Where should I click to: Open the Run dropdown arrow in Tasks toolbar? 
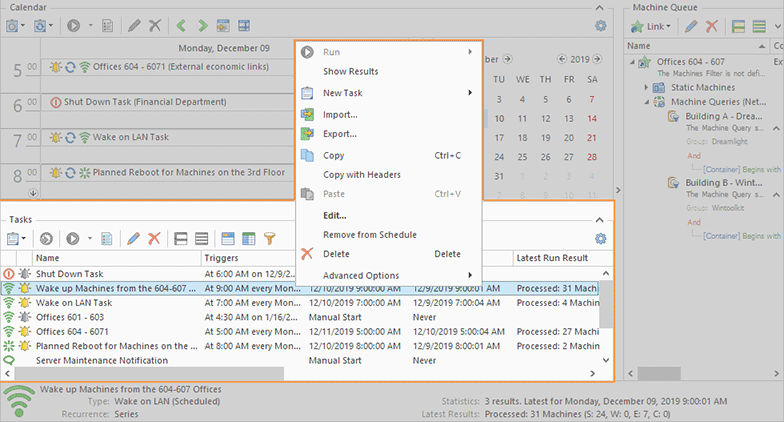pyautogui.click(x=90, y=239)
